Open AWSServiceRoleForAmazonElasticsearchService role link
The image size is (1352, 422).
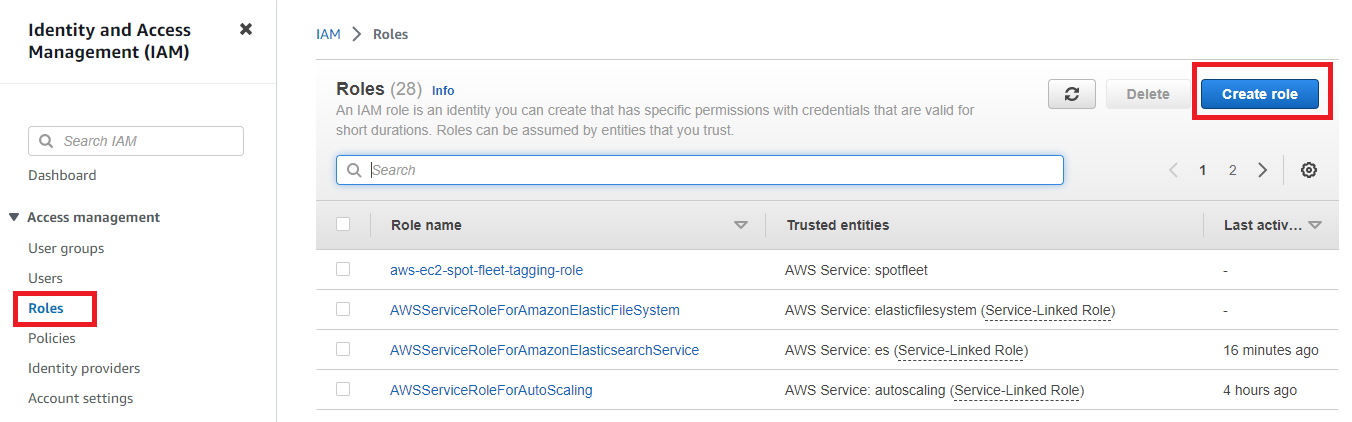[544, 350]
